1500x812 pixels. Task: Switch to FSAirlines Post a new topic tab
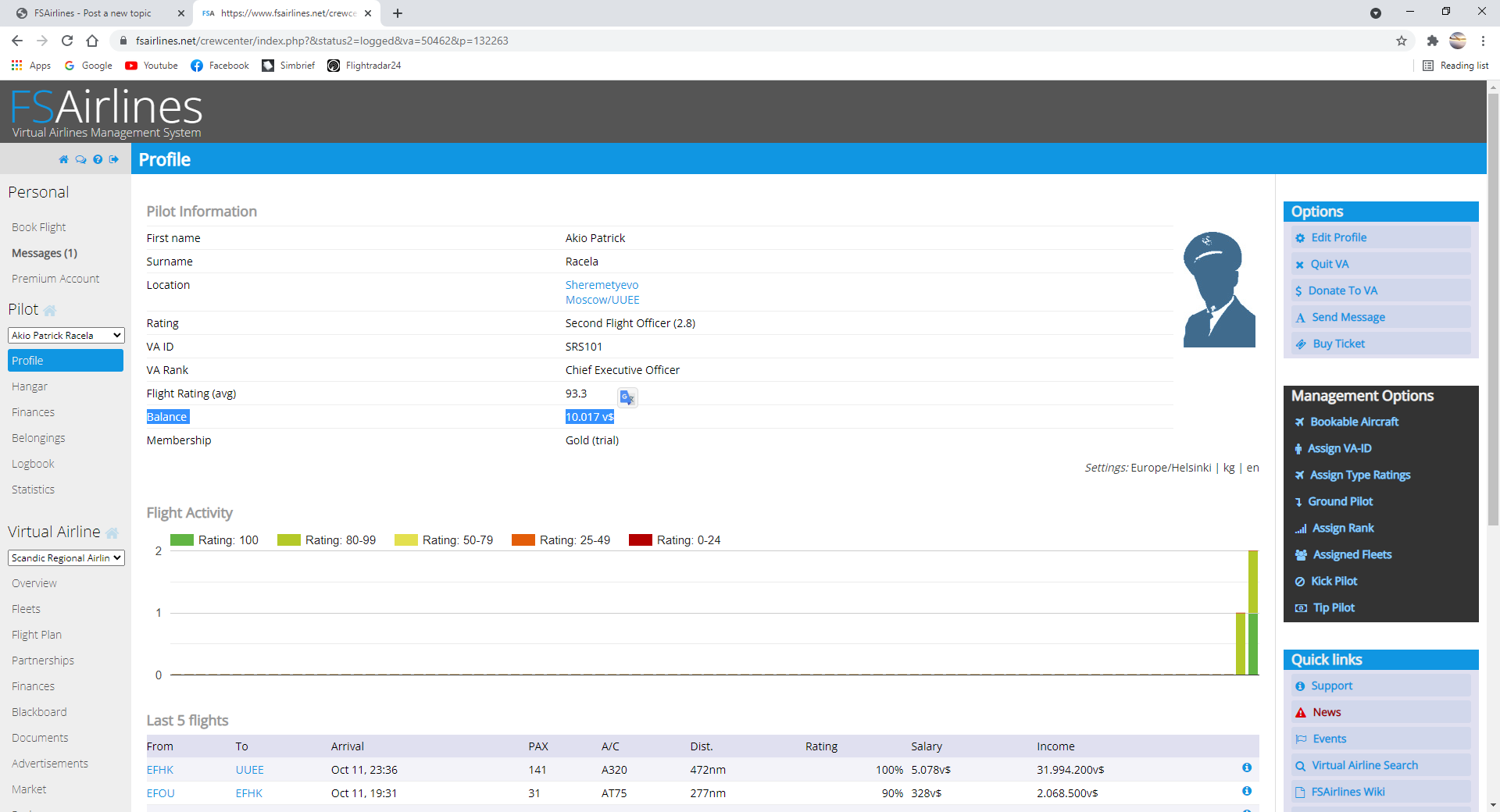[93, 13]
